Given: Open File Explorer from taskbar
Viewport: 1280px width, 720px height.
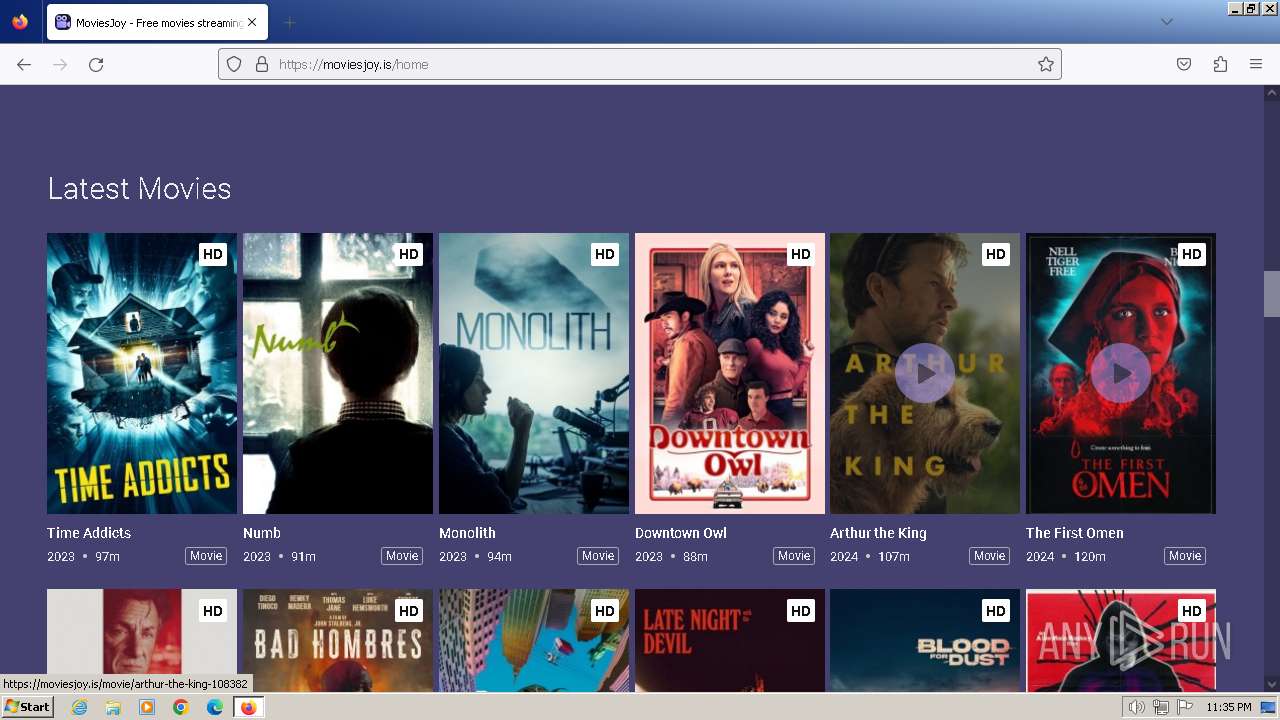Looking at the screenshot, I should coord(113,707).
